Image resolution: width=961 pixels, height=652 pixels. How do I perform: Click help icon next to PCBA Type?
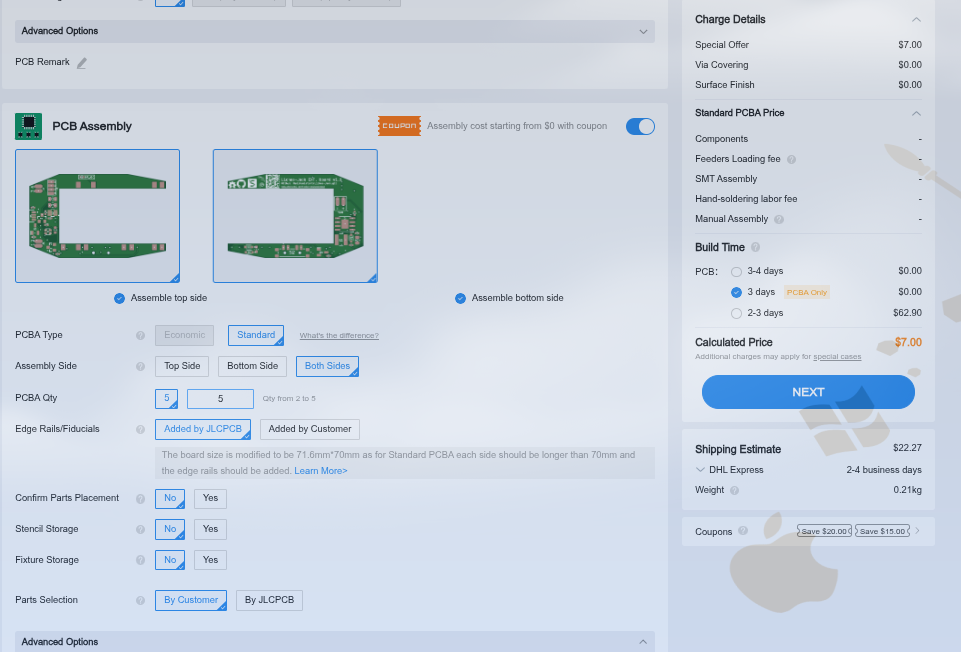click(140, 336)
